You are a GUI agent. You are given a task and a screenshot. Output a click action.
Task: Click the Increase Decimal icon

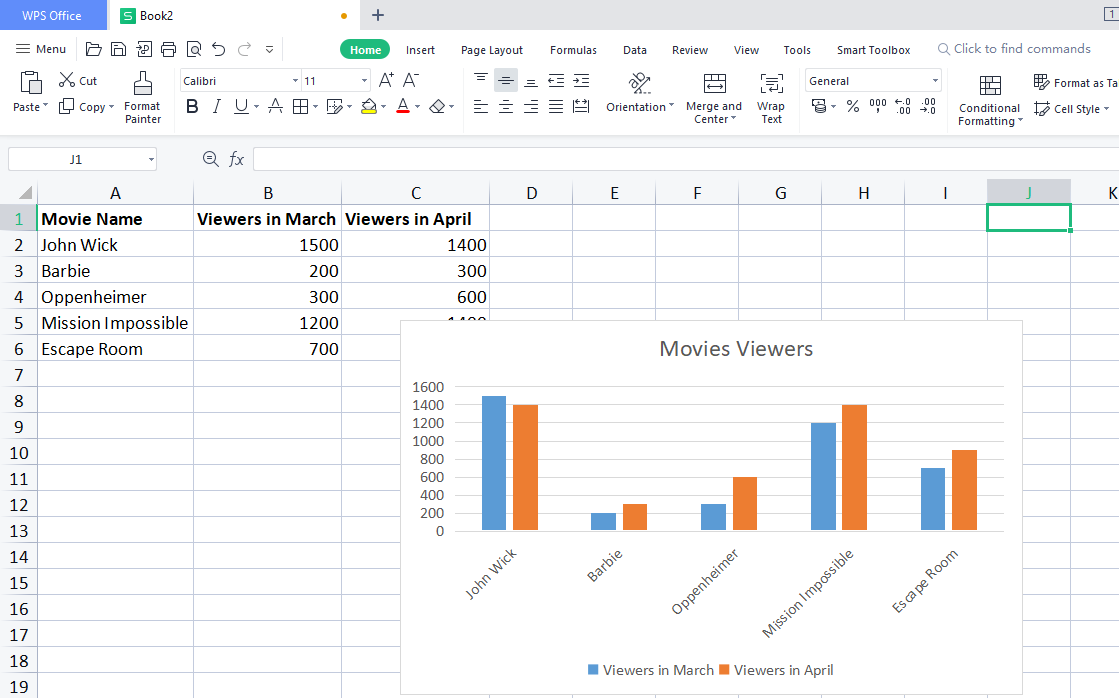point(901,106)
